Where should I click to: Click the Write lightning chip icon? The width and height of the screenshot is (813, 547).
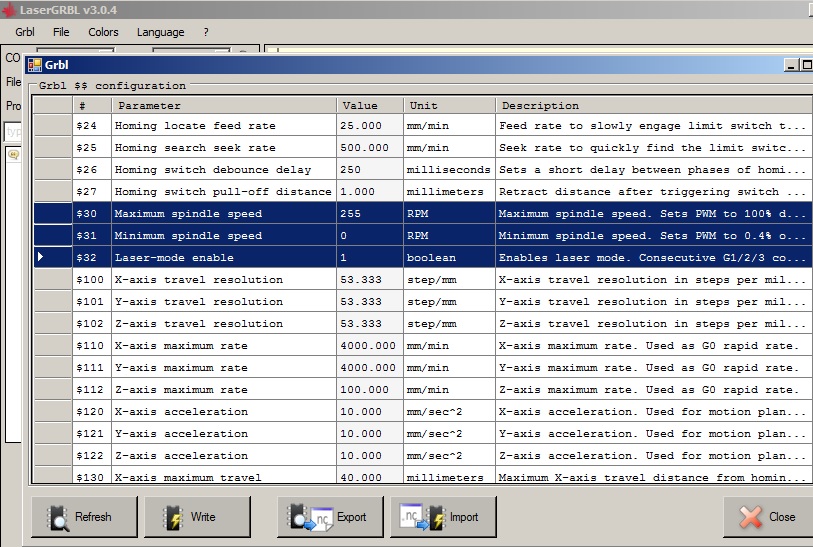tap(173, 517)
